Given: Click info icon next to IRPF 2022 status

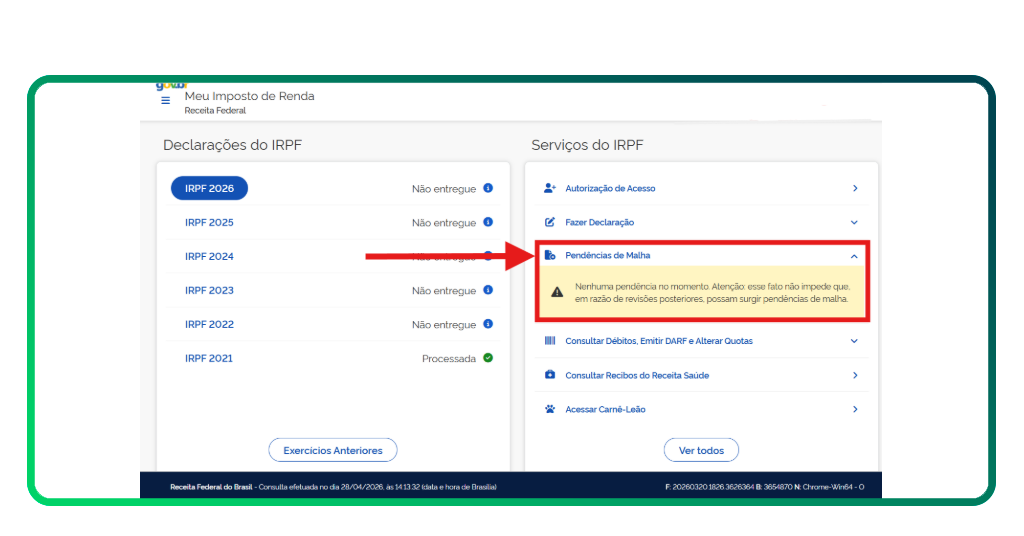Looking at the screenshot, I should (488, 324).
